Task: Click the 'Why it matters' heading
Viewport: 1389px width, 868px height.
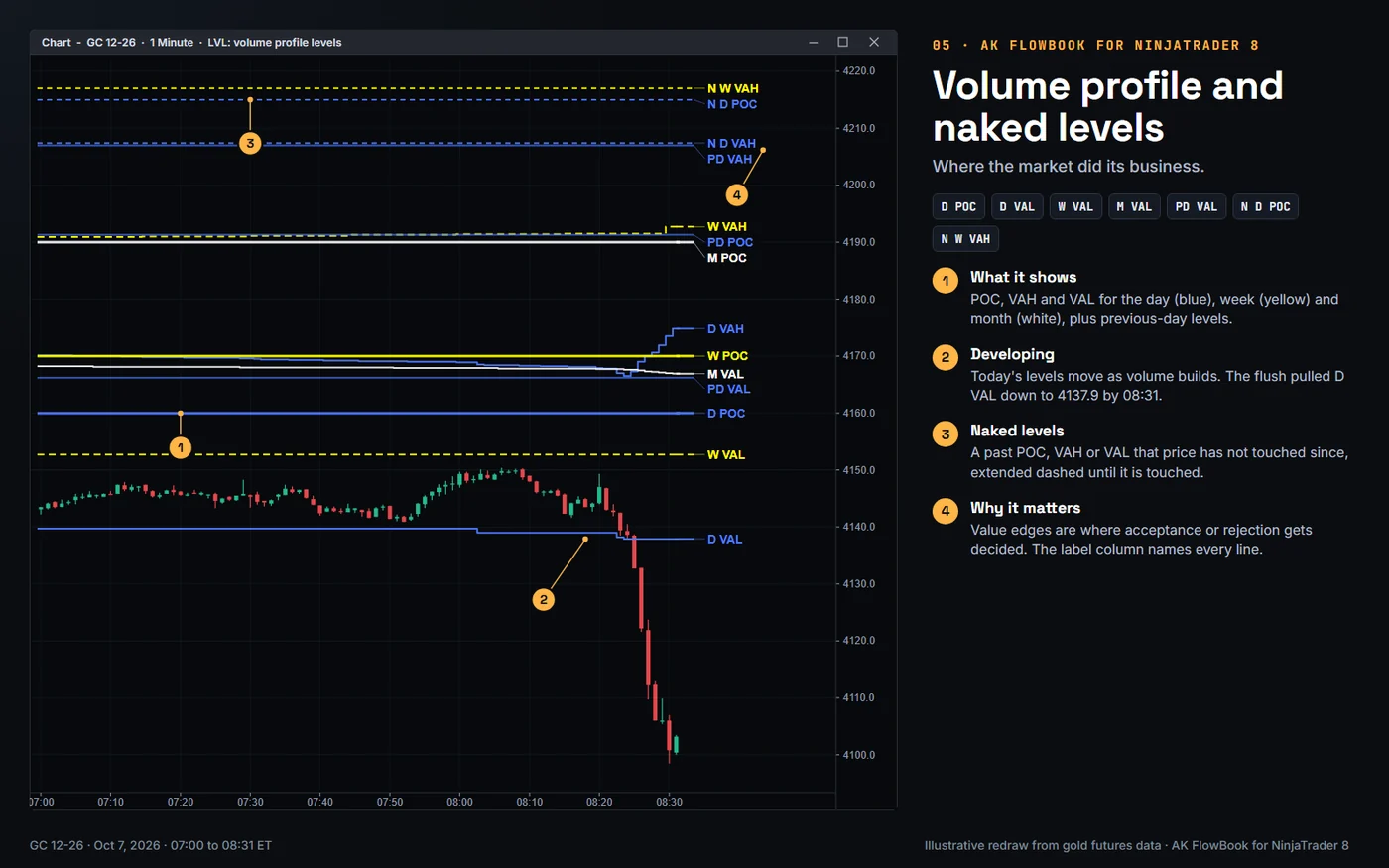Action: [1025, 508]
